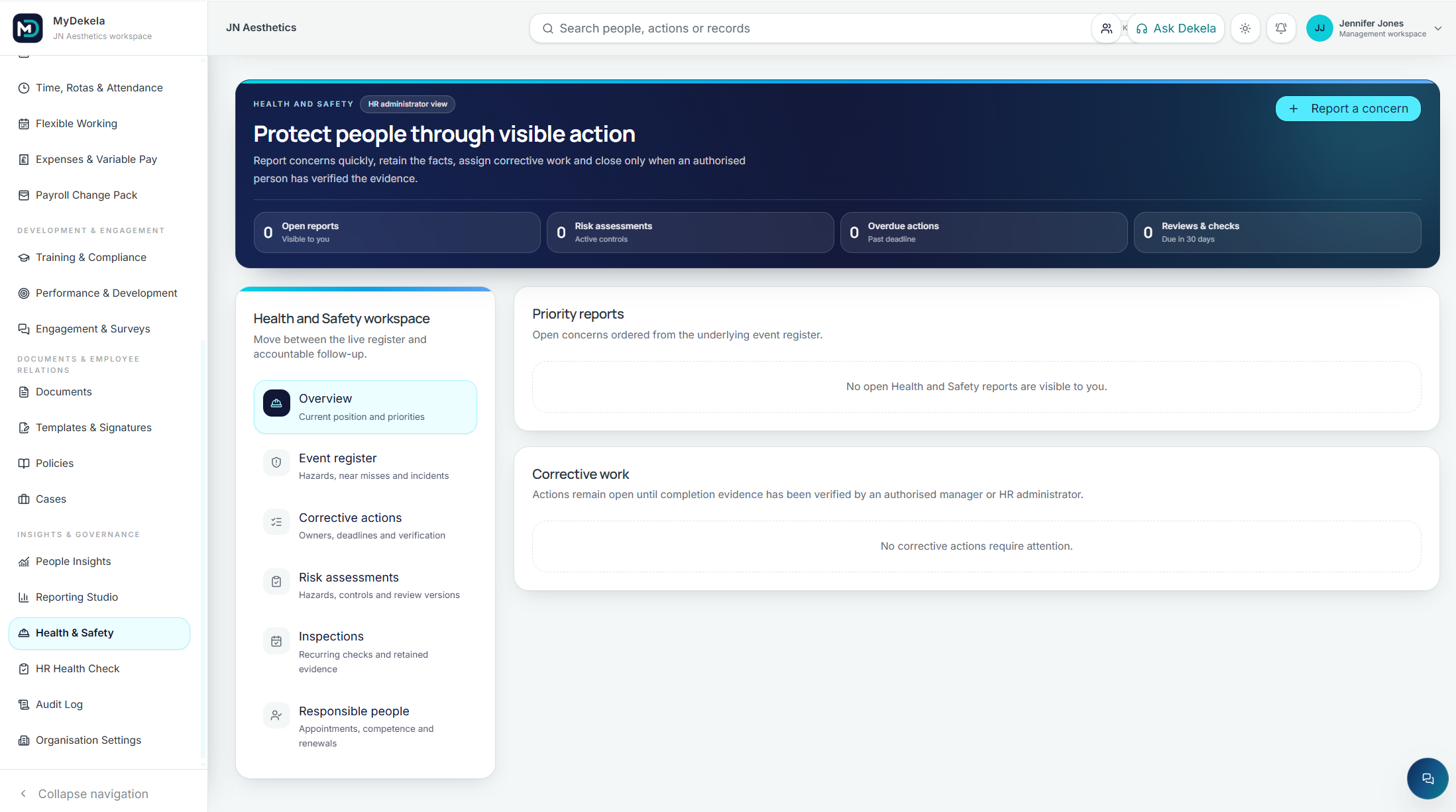This screenshot has height=812, width=1456.
Task: Click the Corrective actions checklist icon
Action: [x=276, y=522]
